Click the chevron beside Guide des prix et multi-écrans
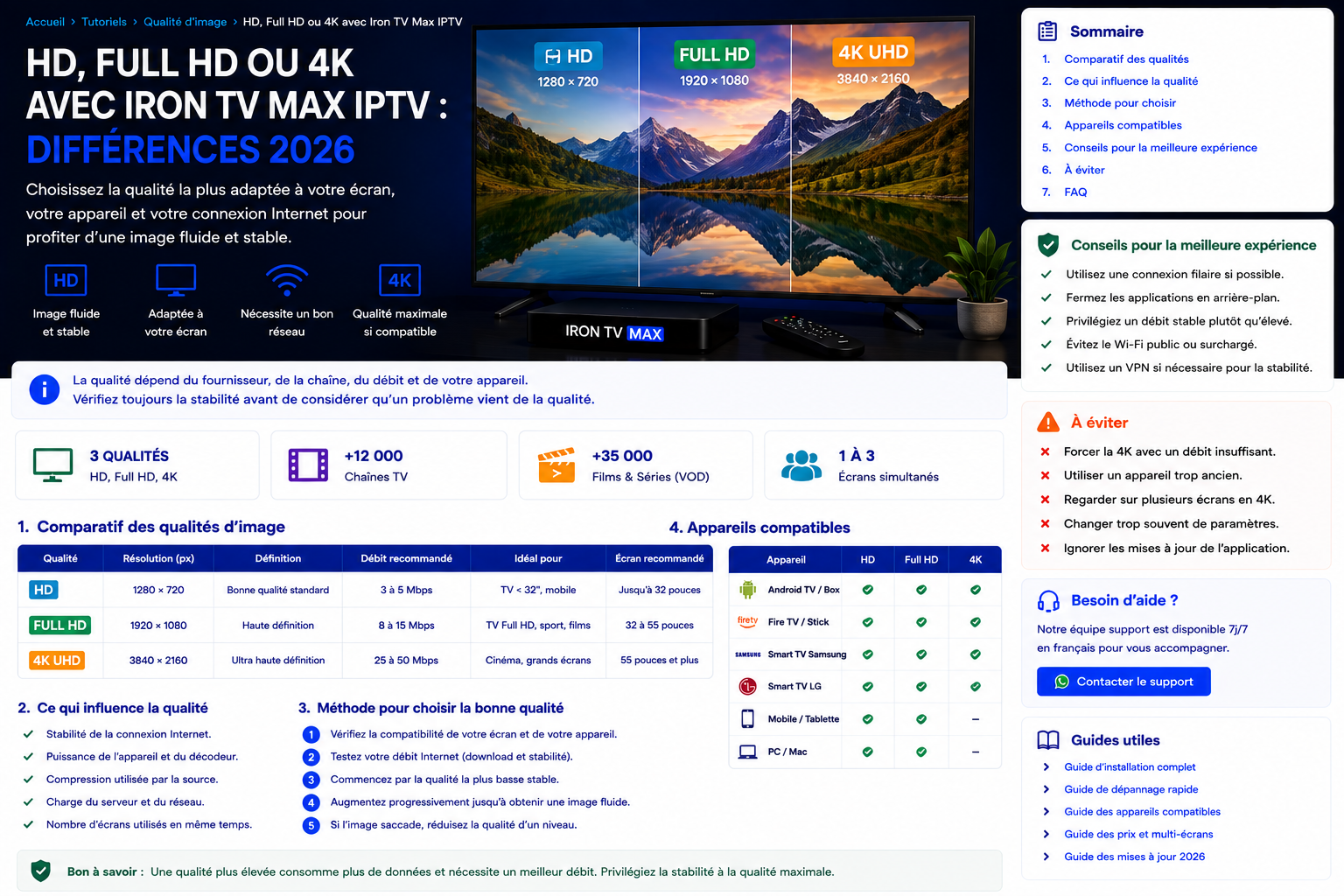1344x896 pixels. [x=1046, y=834]
